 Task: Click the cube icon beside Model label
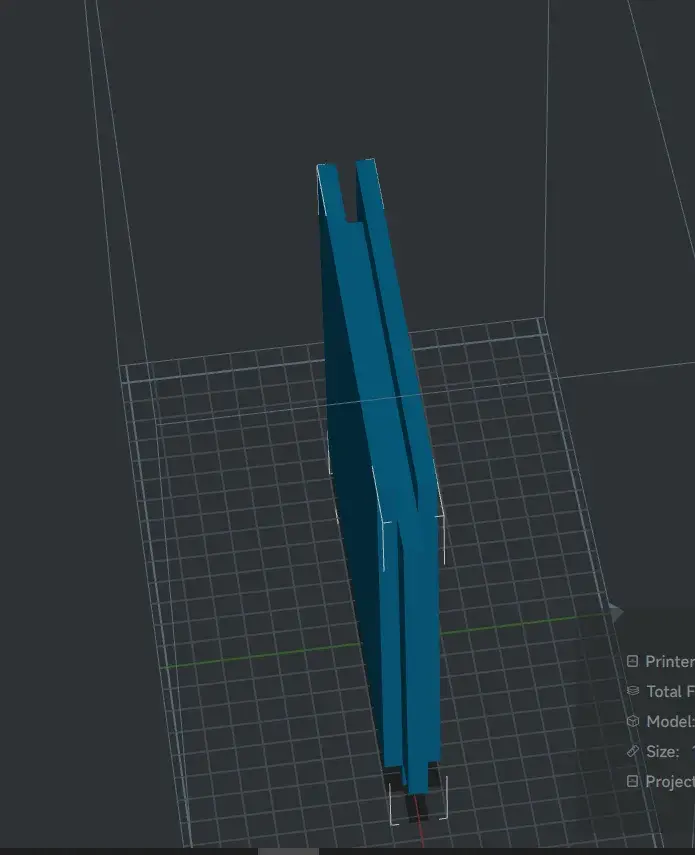tap(632, 721)
